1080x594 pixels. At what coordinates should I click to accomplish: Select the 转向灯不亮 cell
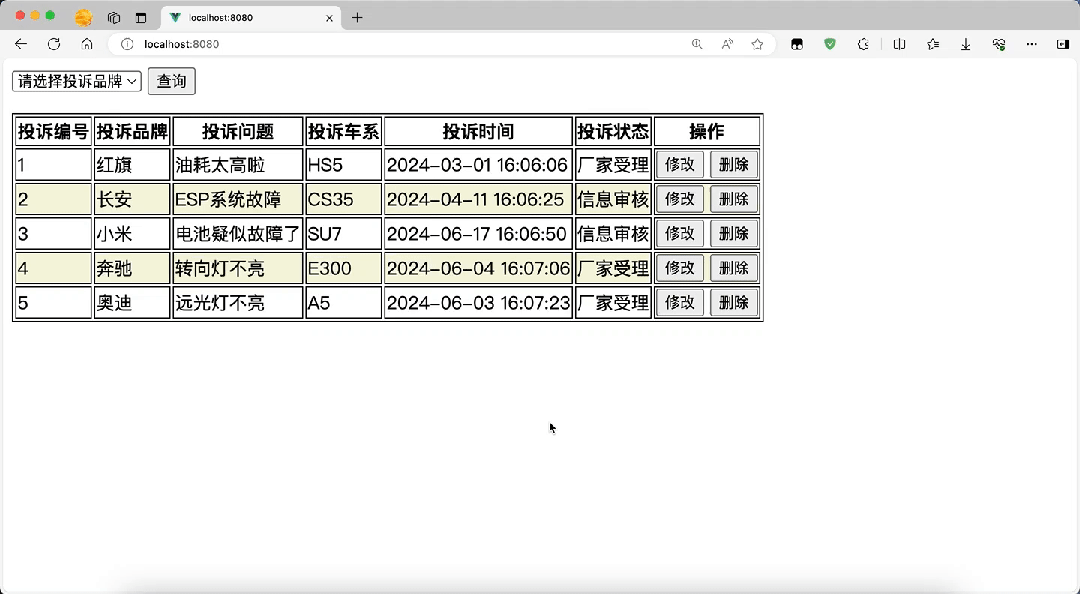pos(238,268)
